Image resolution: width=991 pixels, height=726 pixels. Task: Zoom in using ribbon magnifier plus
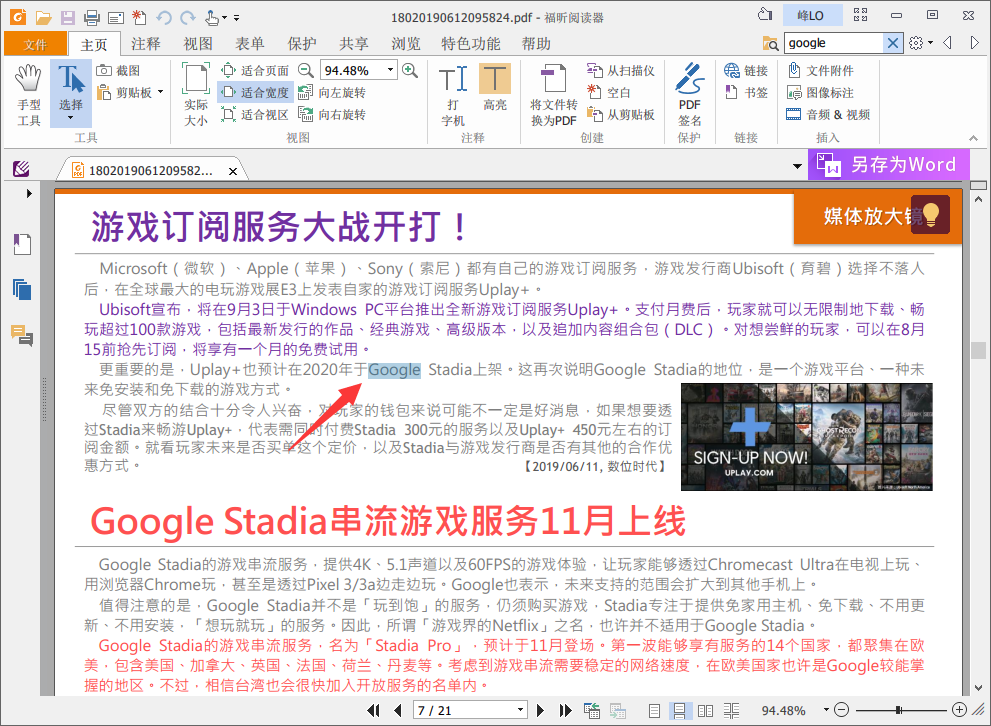click(410, 70)
